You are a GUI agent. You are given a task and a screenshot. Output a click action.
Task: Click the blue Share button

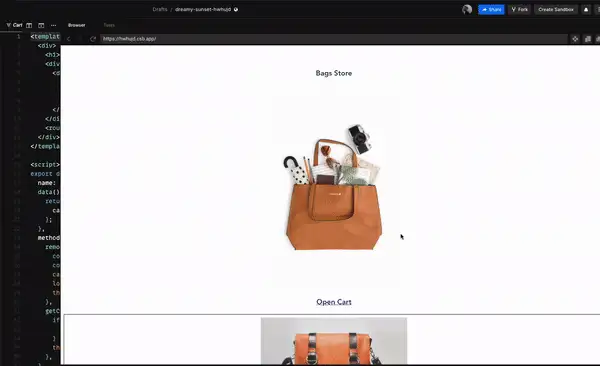pyautogui.click(x=491, y=10)
